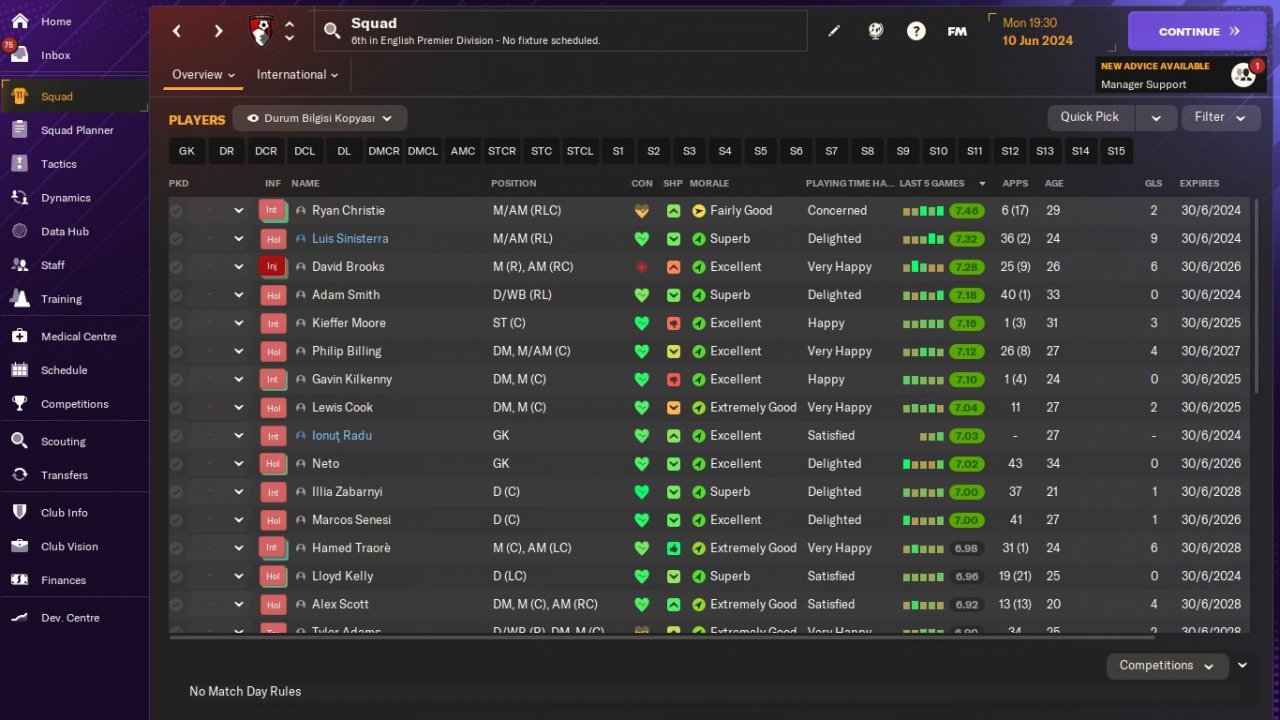This screenshot has height=720, width=1280.
Task: Open the help question mark icon
Action: [x=916, y=31]
